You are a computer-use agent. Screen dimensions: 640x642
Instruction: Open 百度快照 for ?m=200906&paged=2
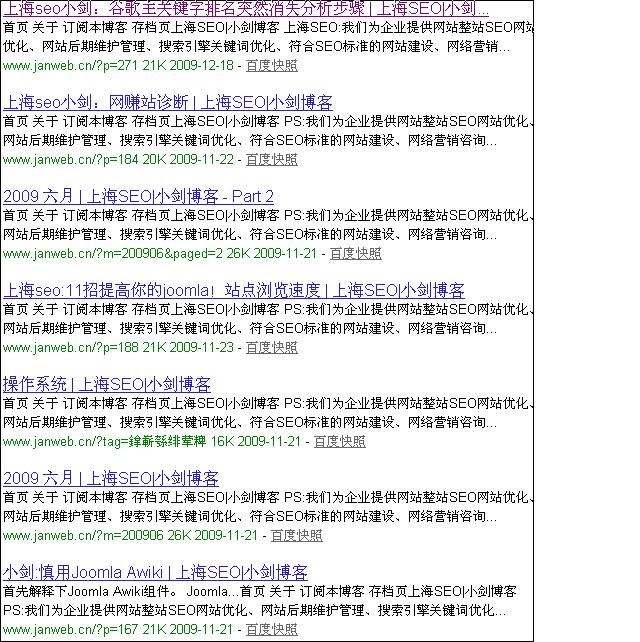tap(355, 253)
